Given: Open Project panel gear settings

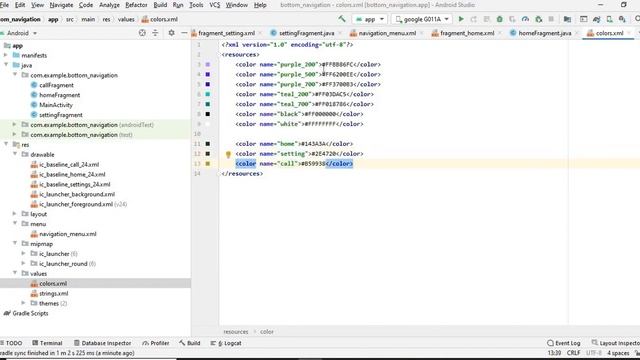Looking at the screenshot, I should click(171, 33).
